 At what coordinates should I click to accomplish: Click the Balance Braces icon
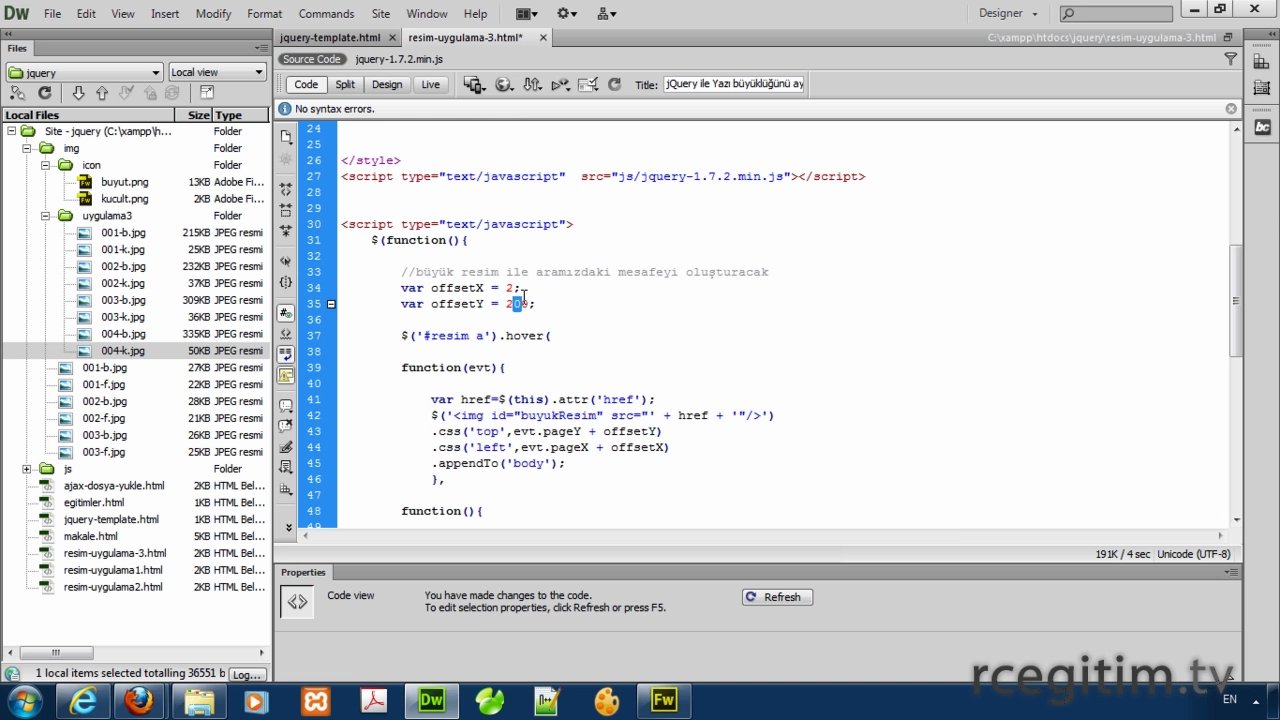click(286, 283)
